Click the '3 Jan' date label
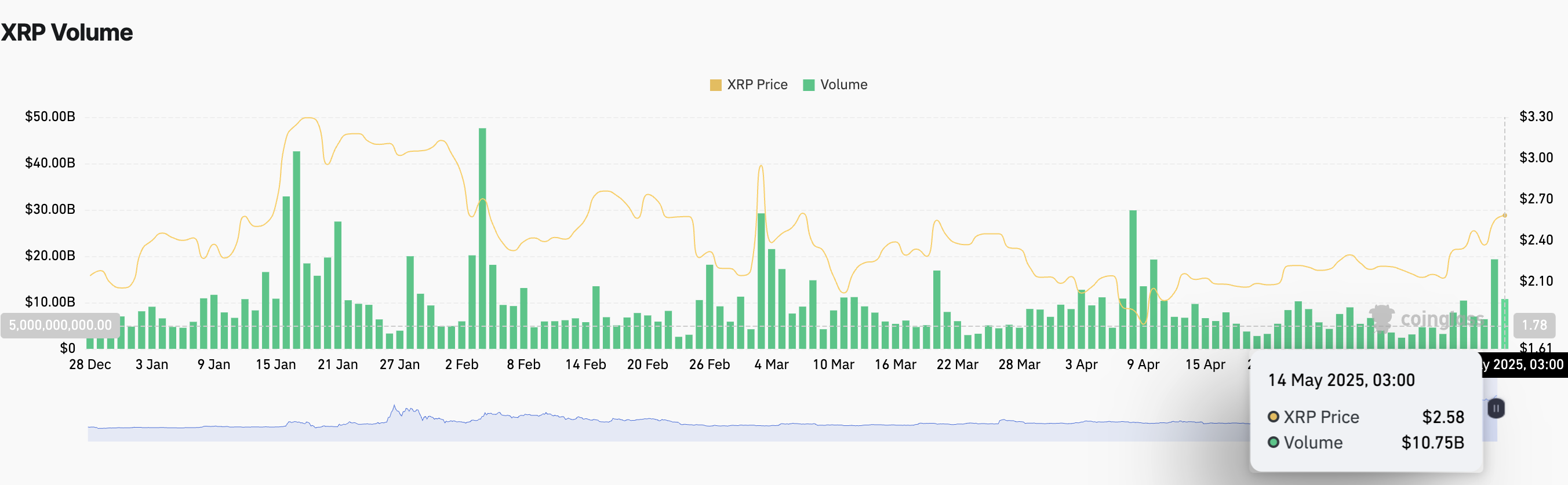 tap(151, 364)
